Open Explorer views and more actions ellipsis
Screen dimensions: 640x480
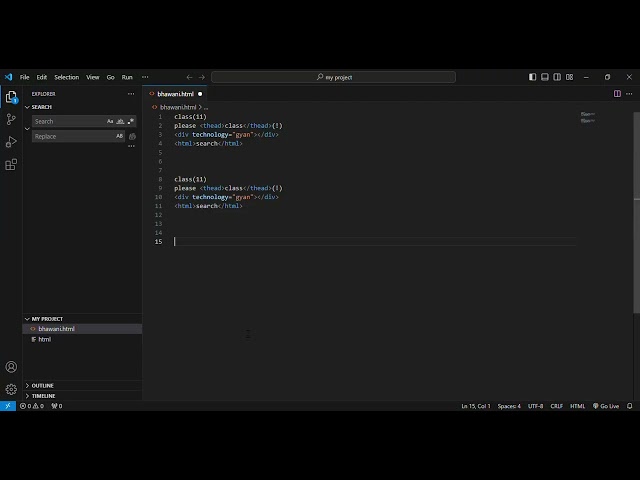click(x=131, y=93)
